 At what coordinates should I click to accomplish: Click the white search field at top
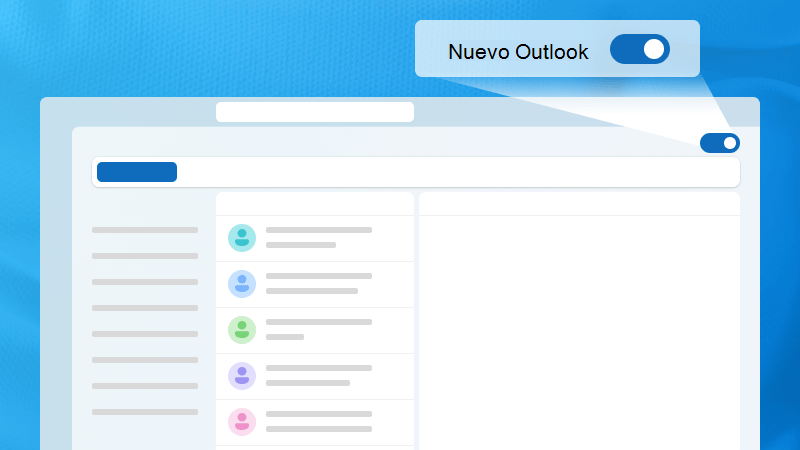315,112
